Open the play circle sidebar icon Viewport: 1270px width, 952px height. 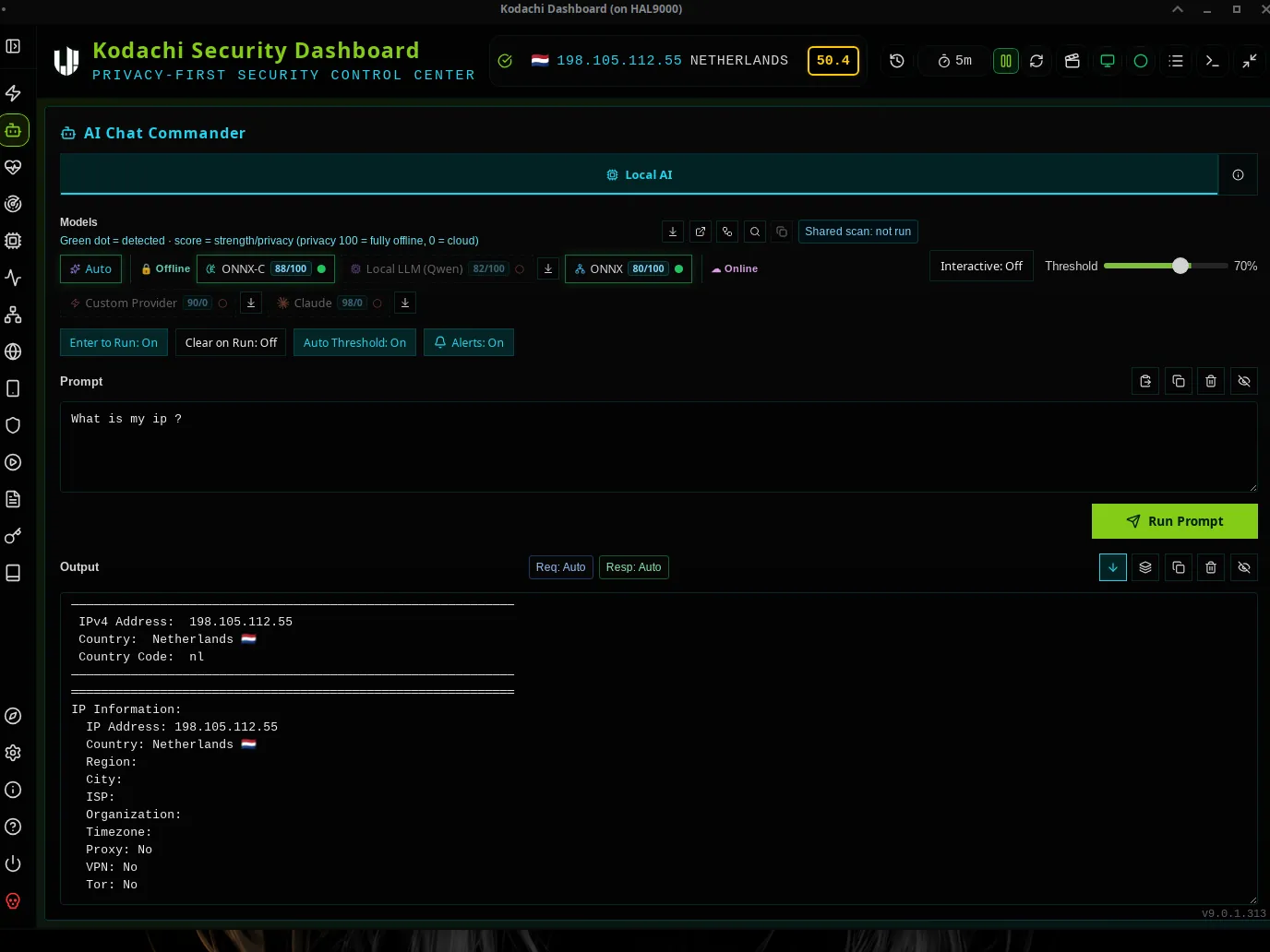pyautogui.click(x=13, y=462)
